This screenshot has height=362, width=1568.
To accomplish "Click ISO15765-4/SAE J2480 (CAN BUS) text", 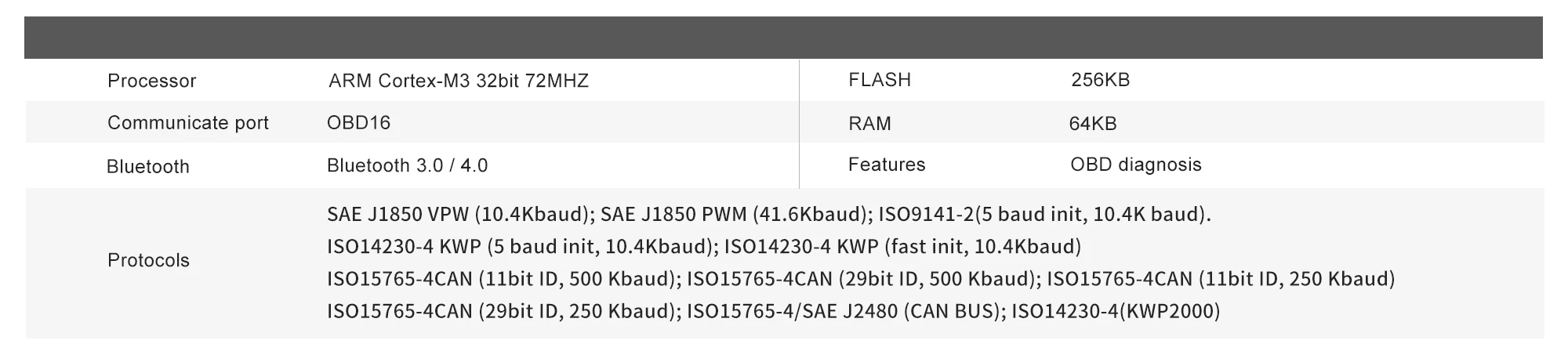I will pos(846,312).
